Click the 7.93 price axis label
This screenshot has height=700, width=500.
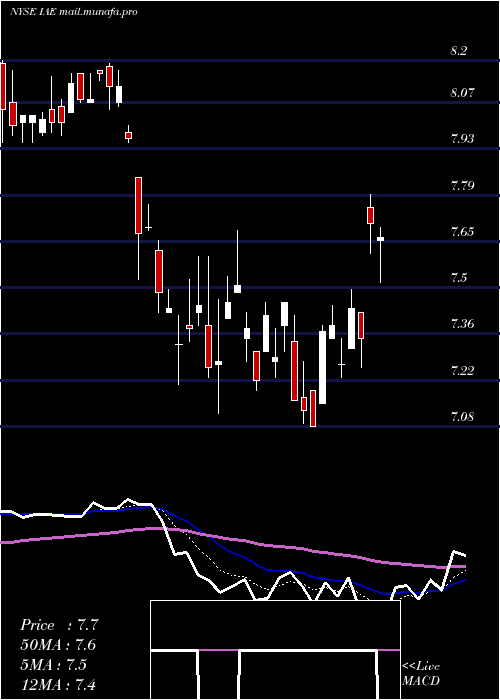[x=462, y=139]
